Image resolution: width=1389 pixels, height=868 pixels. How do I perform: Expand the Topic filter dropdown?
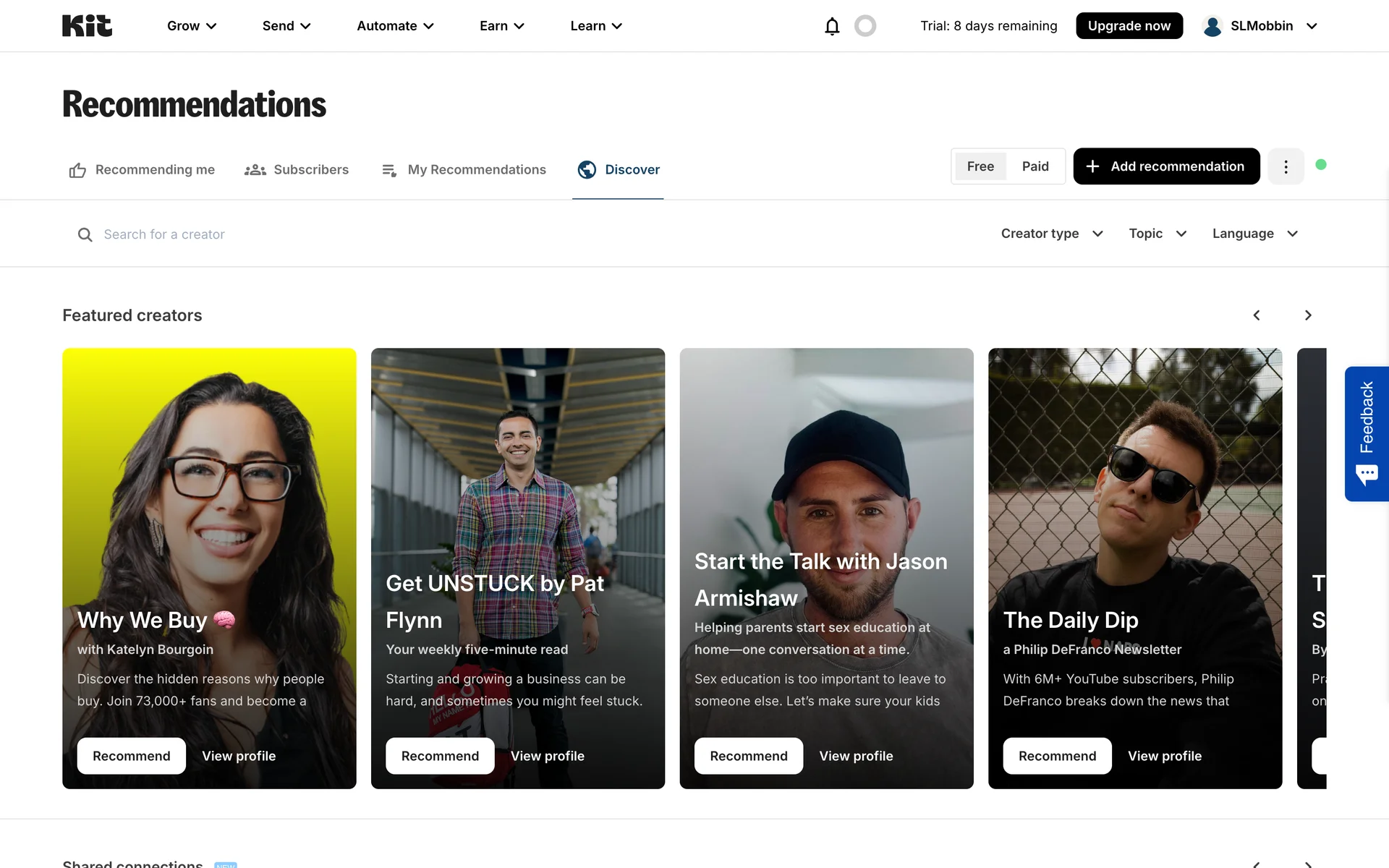click(x=1157, y=234)
